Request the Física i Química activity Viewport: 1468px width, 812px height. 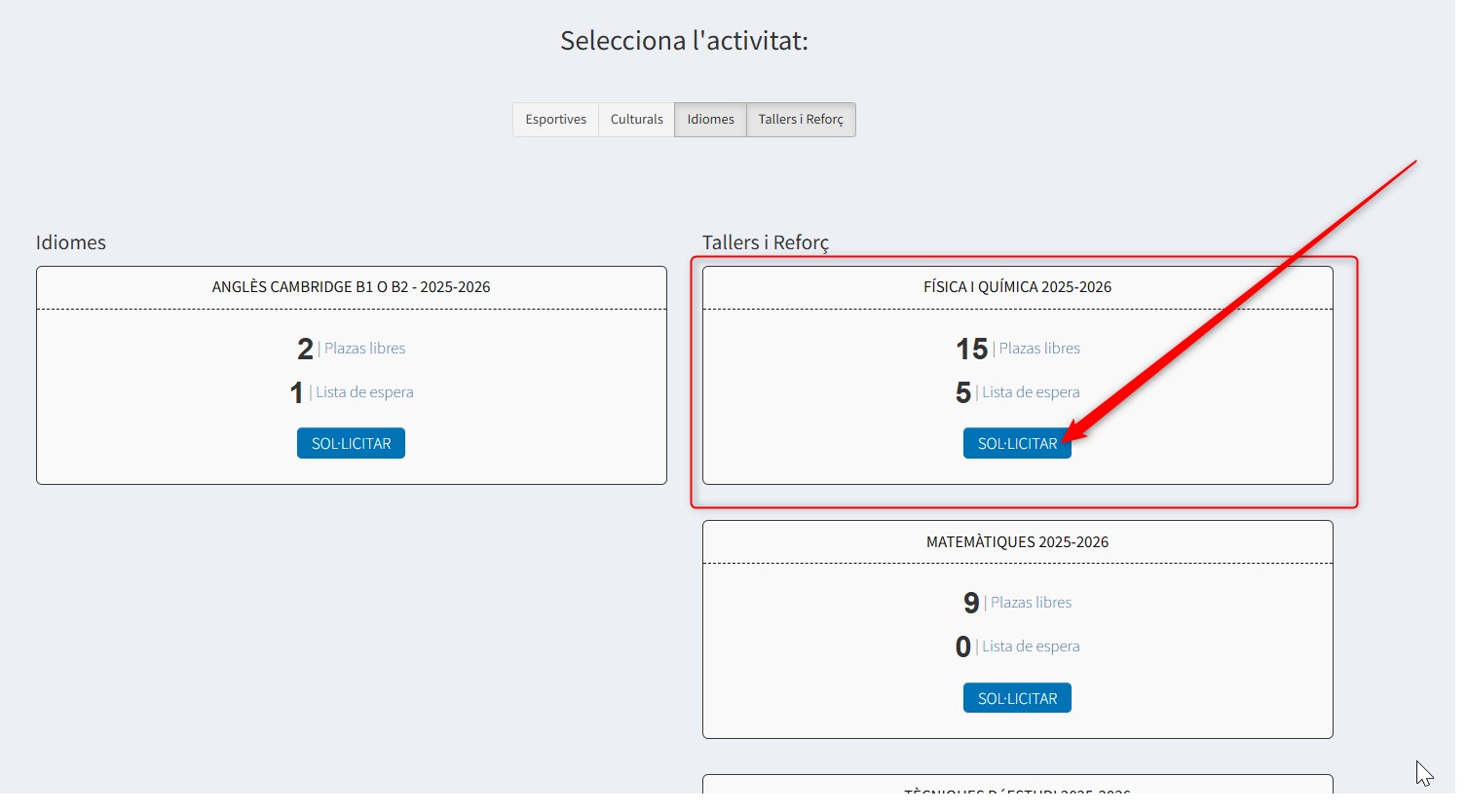(x=1016, y=444)
